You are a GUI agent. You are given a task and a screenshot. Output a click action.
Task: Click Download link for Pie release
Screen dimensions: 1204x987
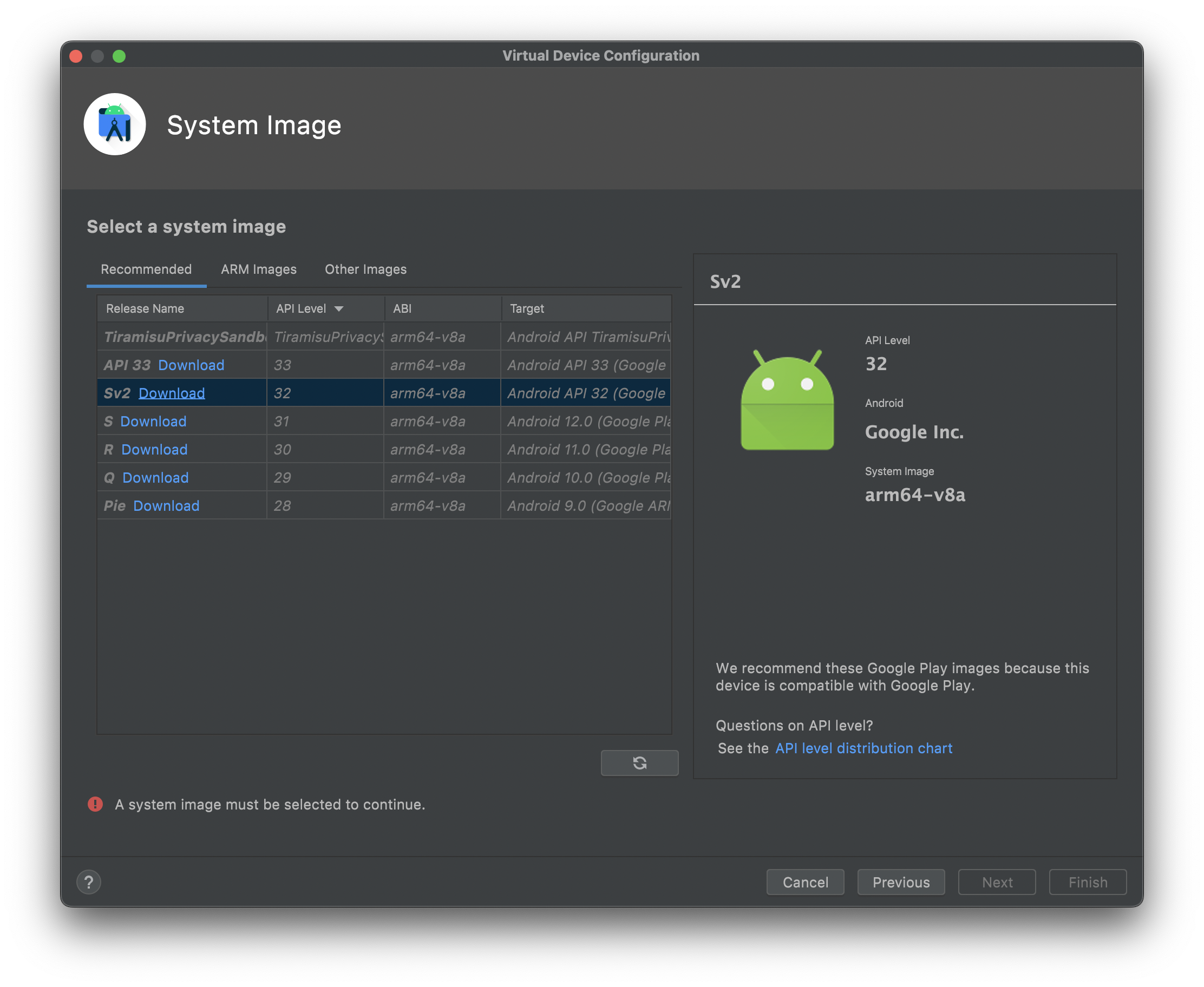166,506
